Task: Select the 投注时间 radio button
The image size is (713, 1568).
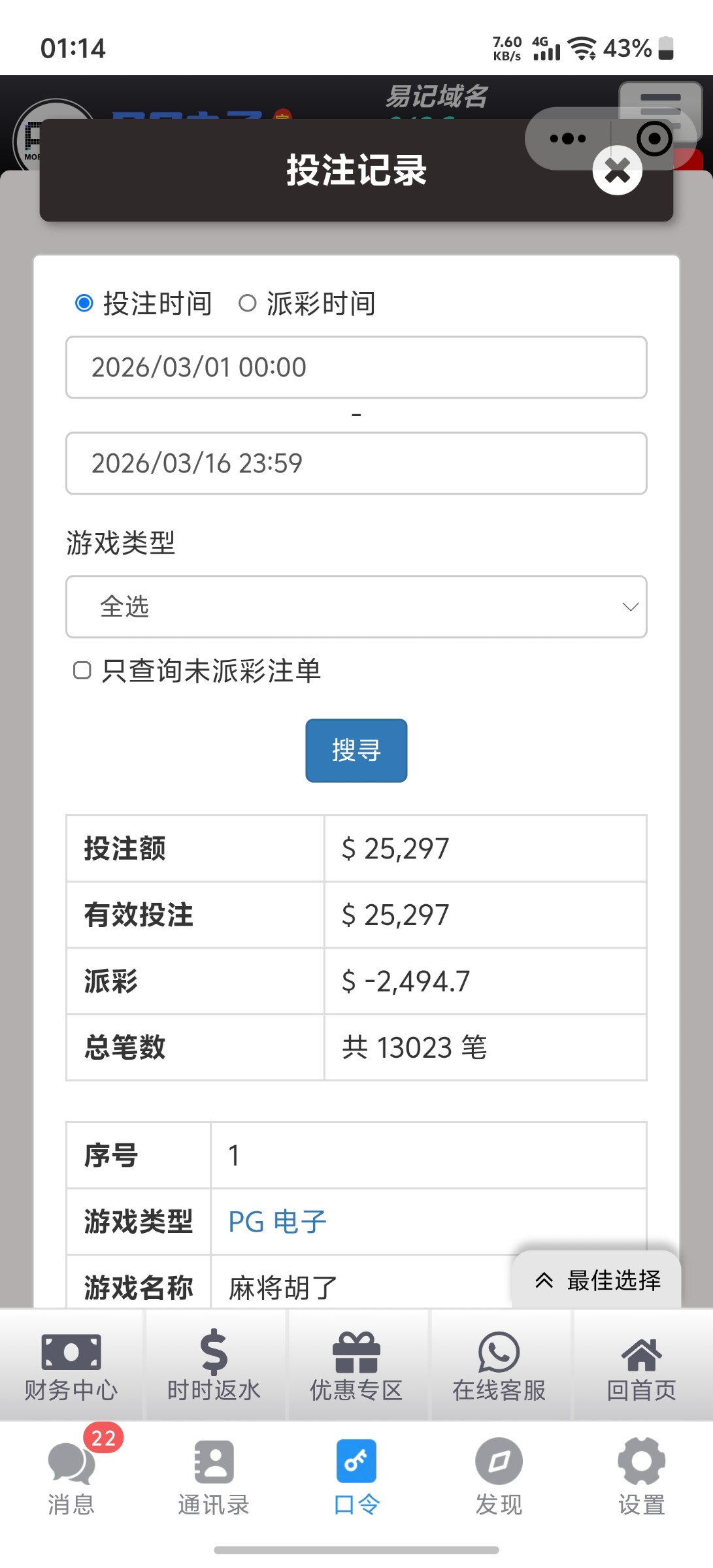Action: point(84,303)
